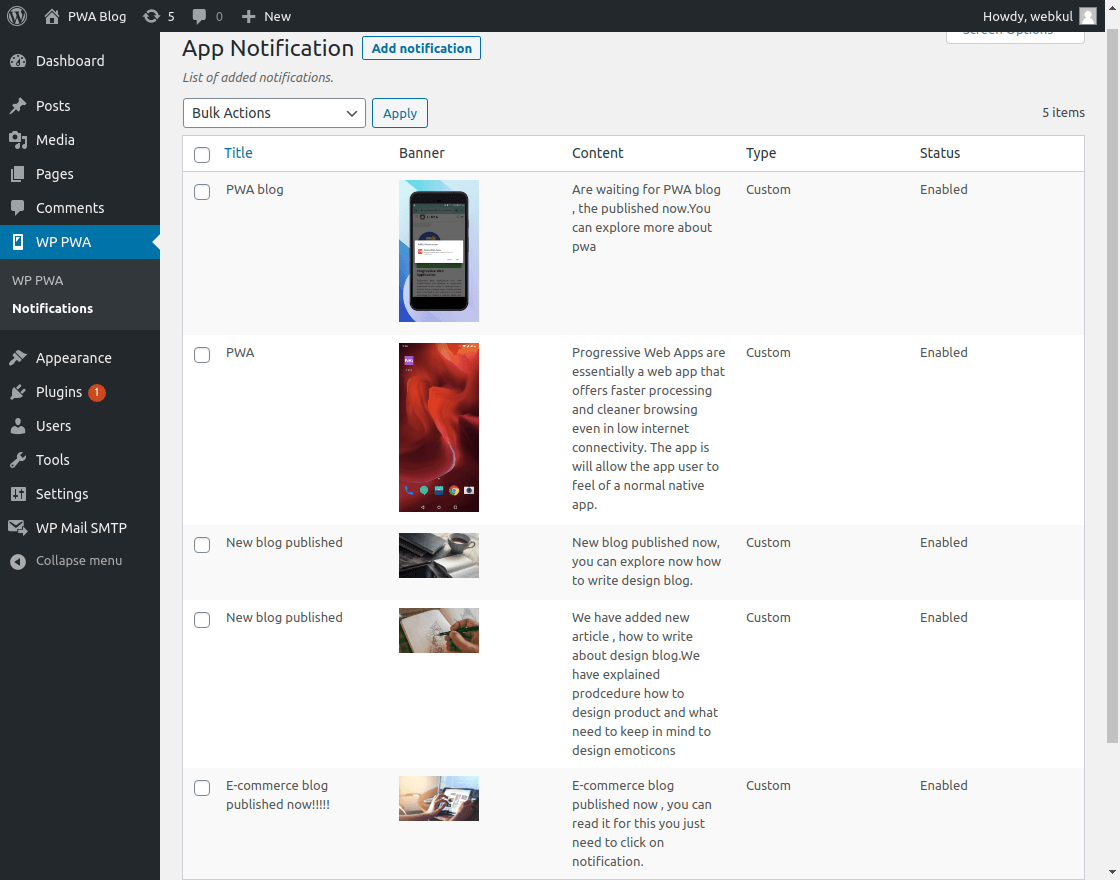Open the Appearance menu
This screenshot has height=880, width=1120.
(73, 358)
